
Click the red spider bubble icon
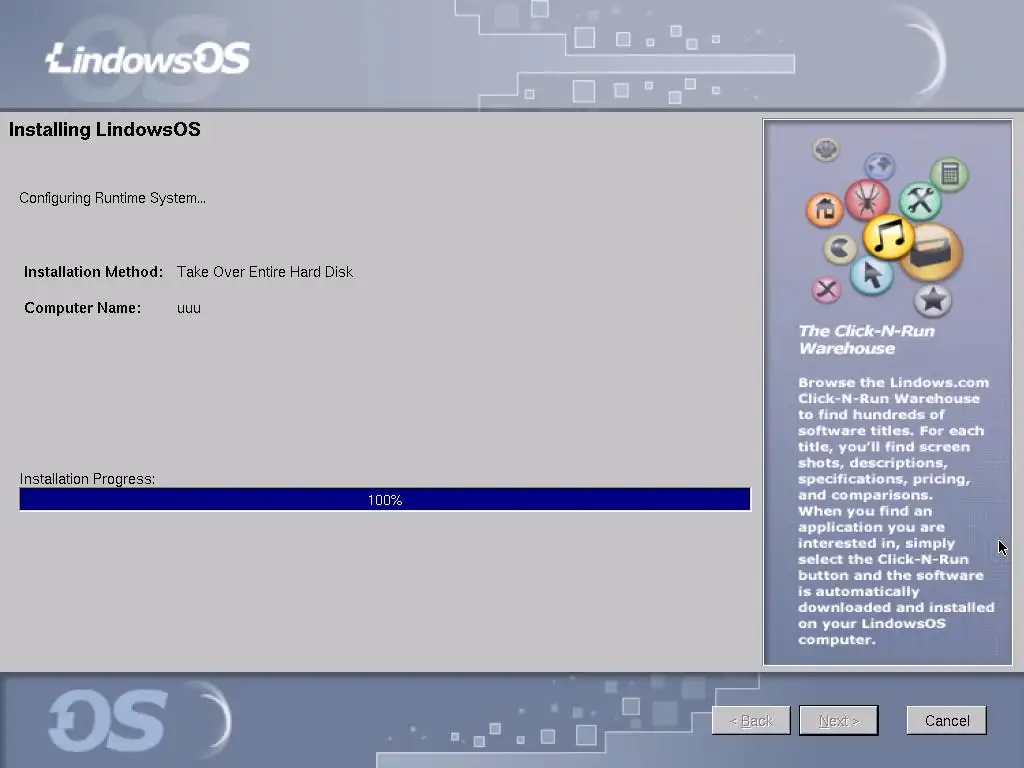coord(867,199)
